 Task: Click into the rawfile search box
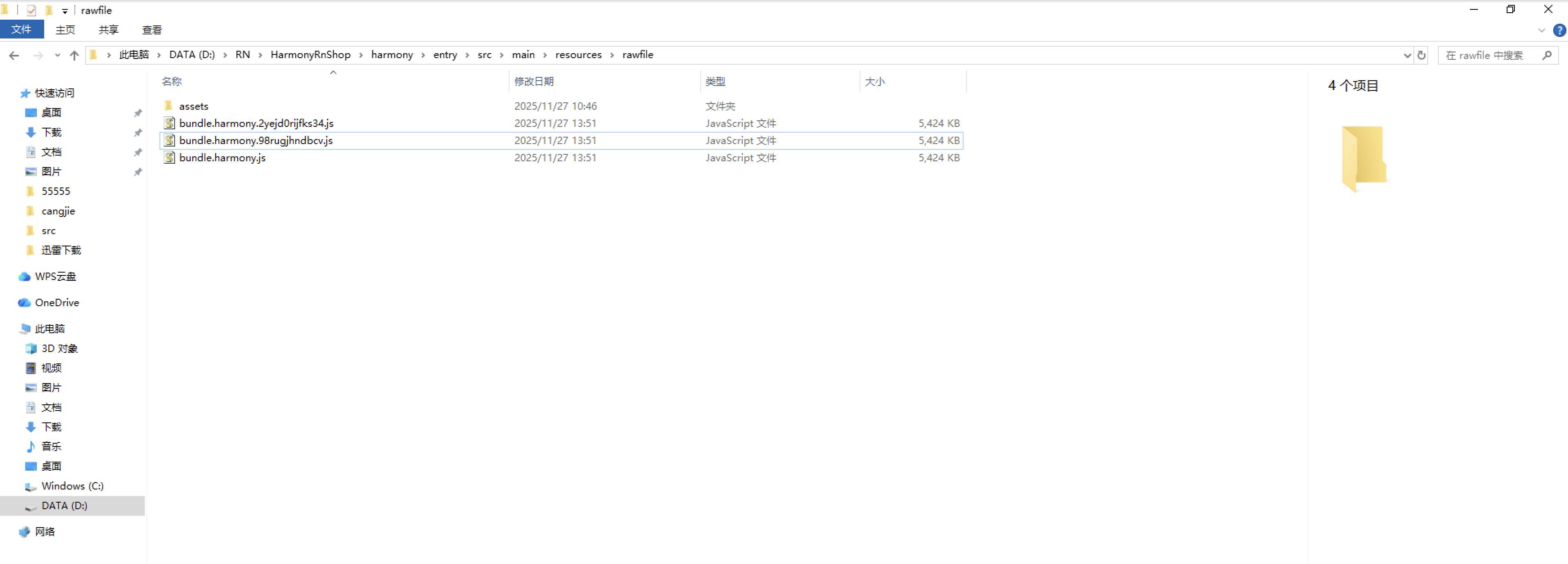click(1485, 55)
